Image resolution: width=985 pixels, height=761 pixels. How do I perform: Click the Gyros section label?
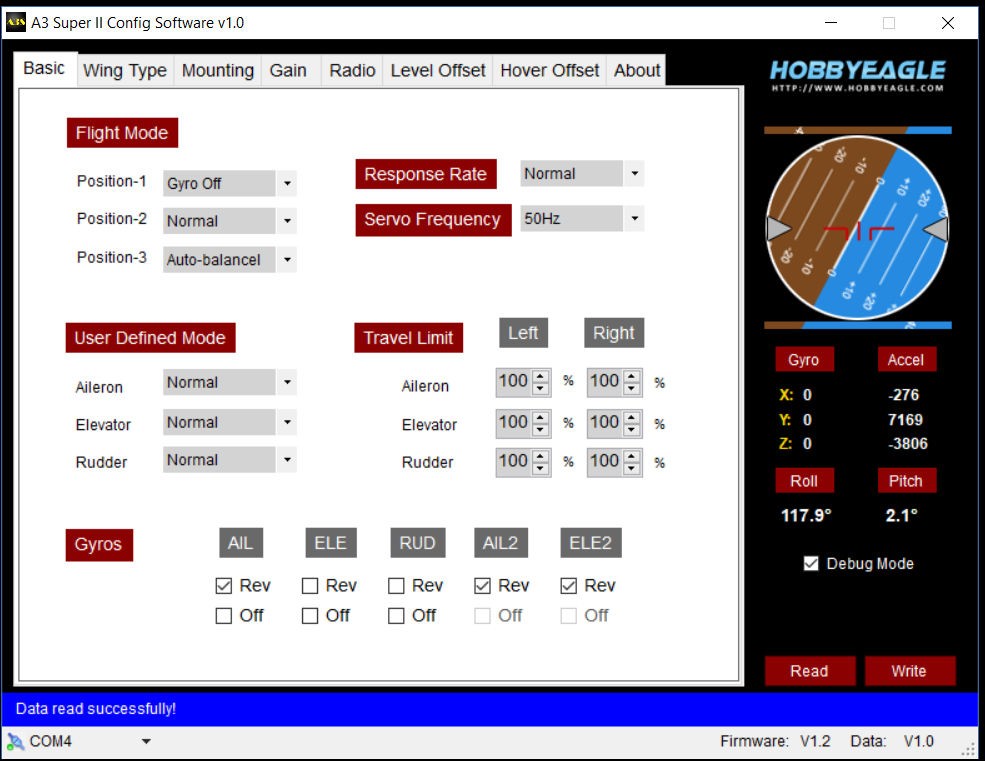[99, 544]
